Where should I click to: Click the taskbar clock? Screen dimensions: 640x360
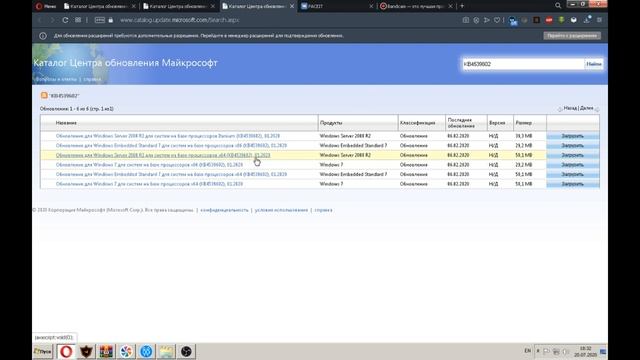point(586,351)
